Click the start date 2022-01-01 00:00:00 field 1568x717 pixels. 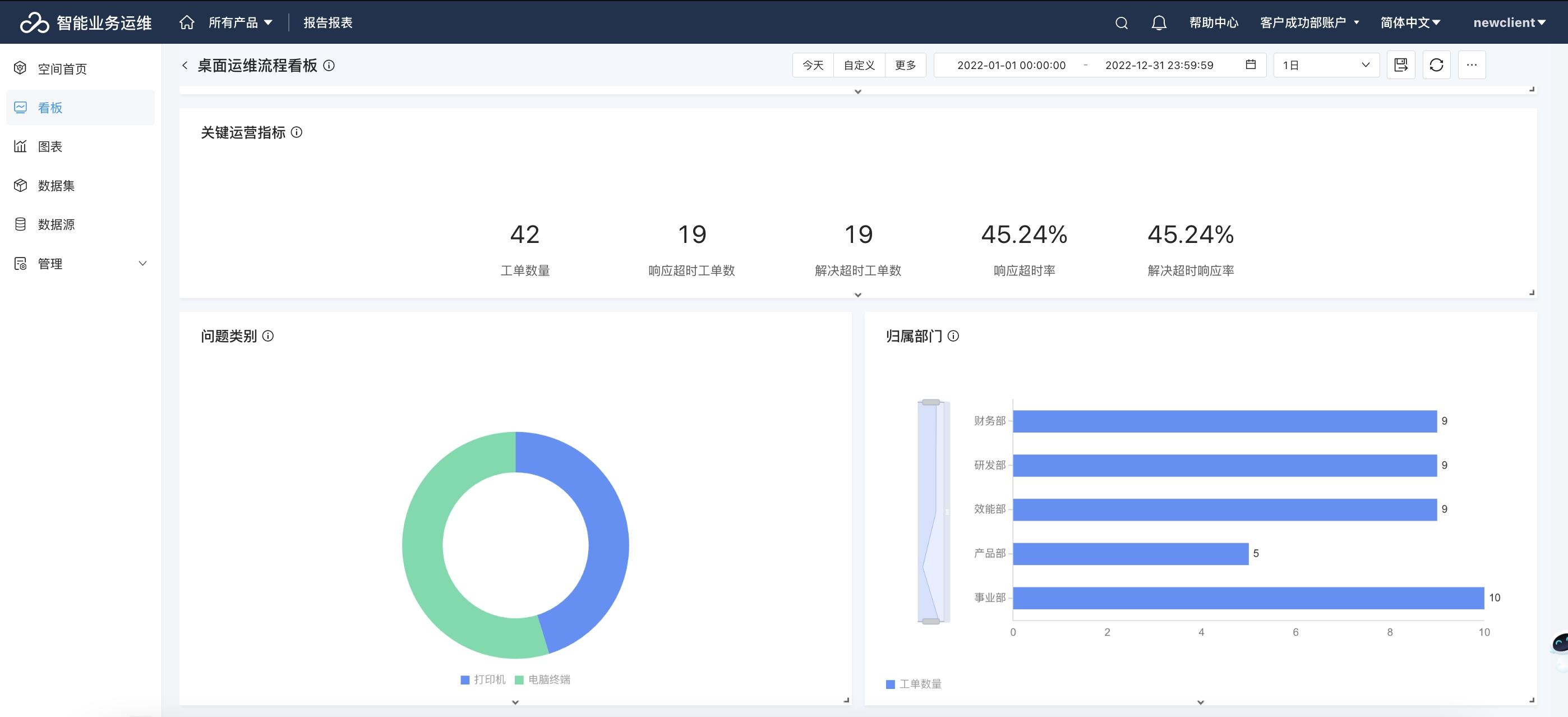[x=1011, y=65]
